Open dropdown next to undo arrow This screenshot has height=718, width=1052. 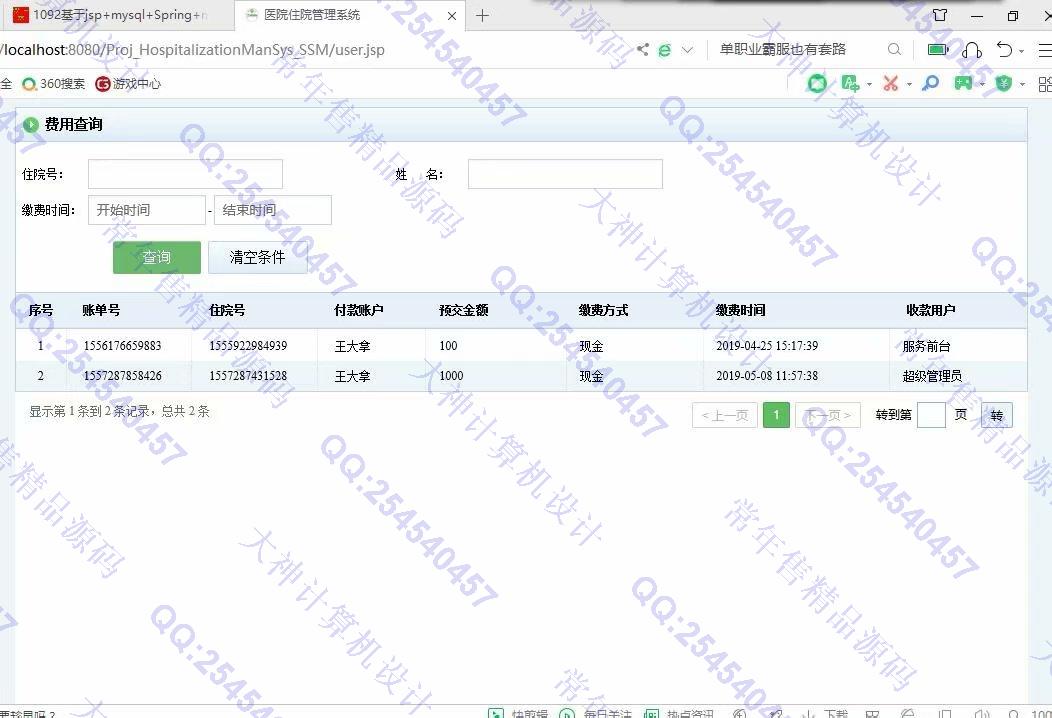click(1021, 51)
